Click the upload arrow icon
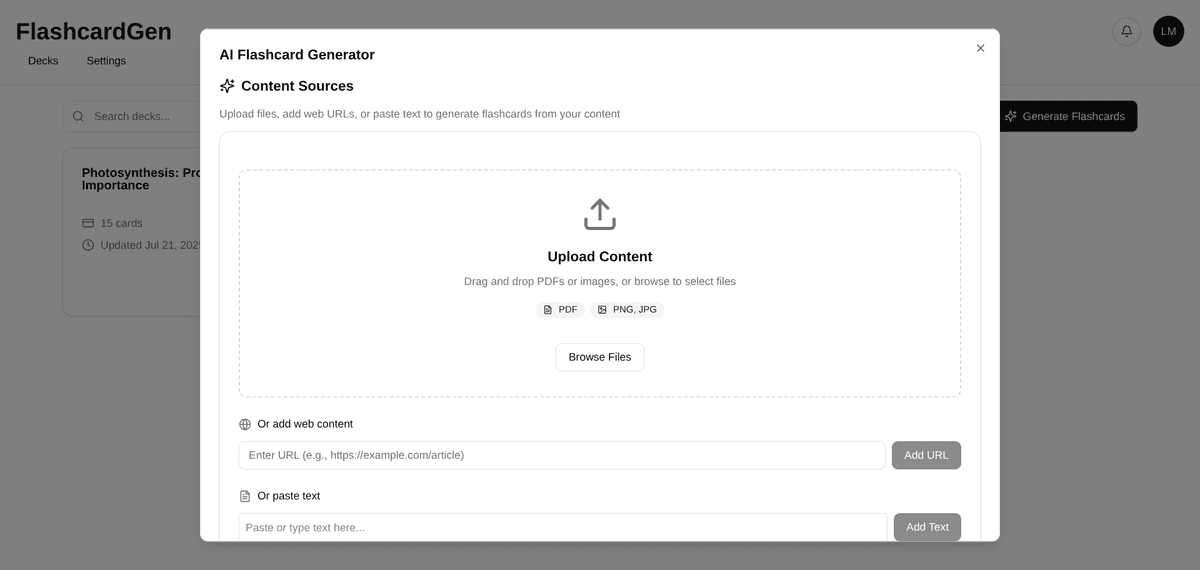1200x570 pixels. [599, 214]
